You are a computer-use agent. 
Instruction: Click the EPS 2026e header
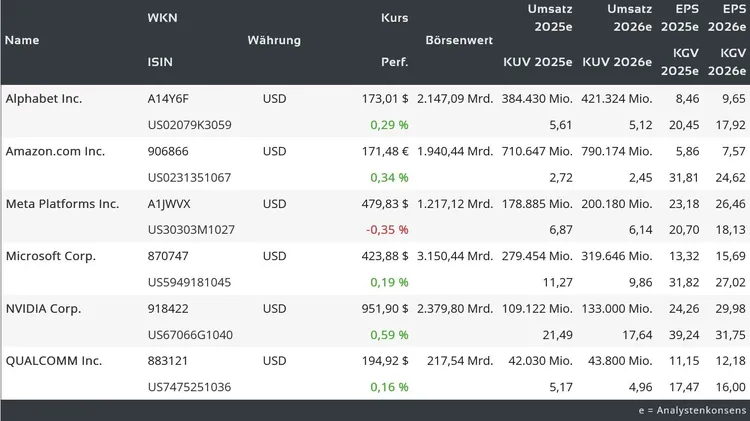(x=727, y=18)
